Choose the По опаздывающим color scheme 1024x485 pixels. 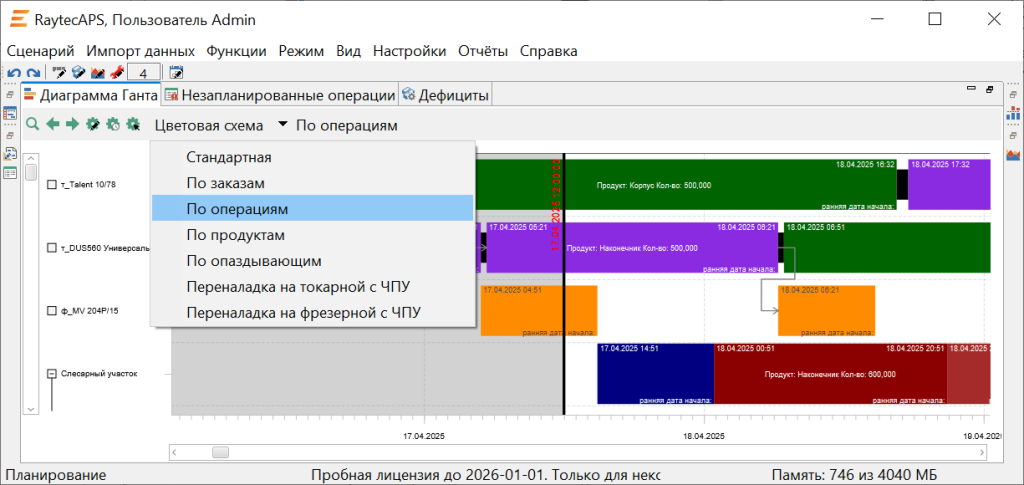coord(312,261)
